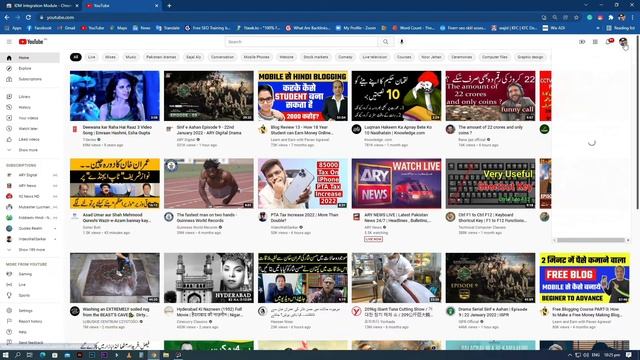Open Free Blog course thumbnail
The image size is (640, 360).
pos(584,278)
